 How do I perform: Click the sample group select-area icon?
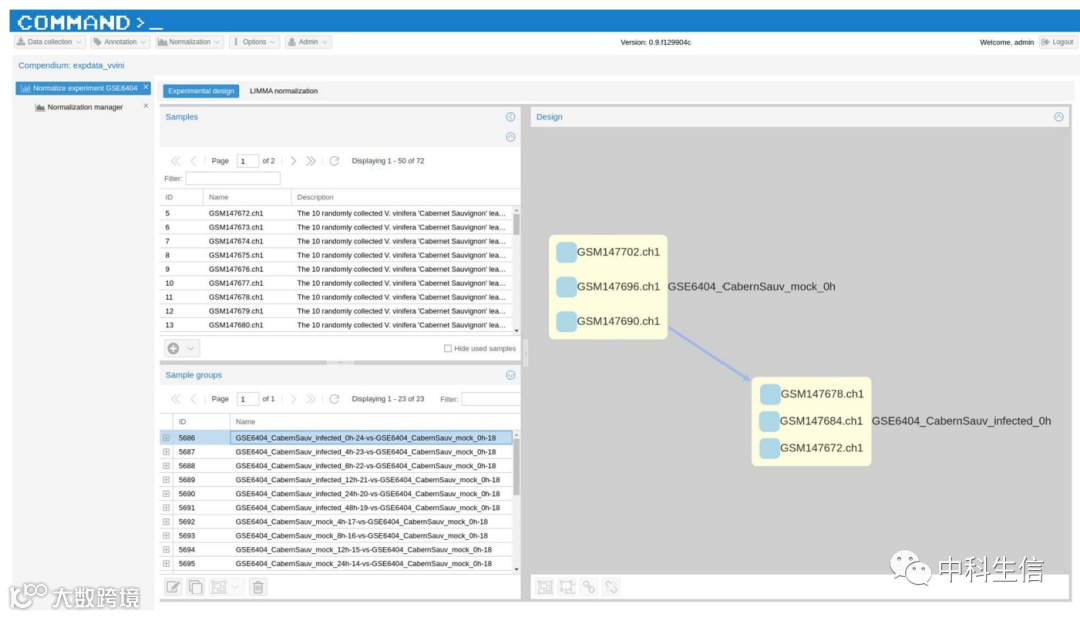click(218, 587)
